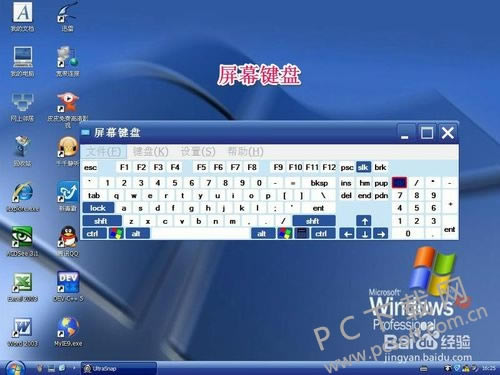
Task: Click the F1 key
Action: tap(124, 167)
